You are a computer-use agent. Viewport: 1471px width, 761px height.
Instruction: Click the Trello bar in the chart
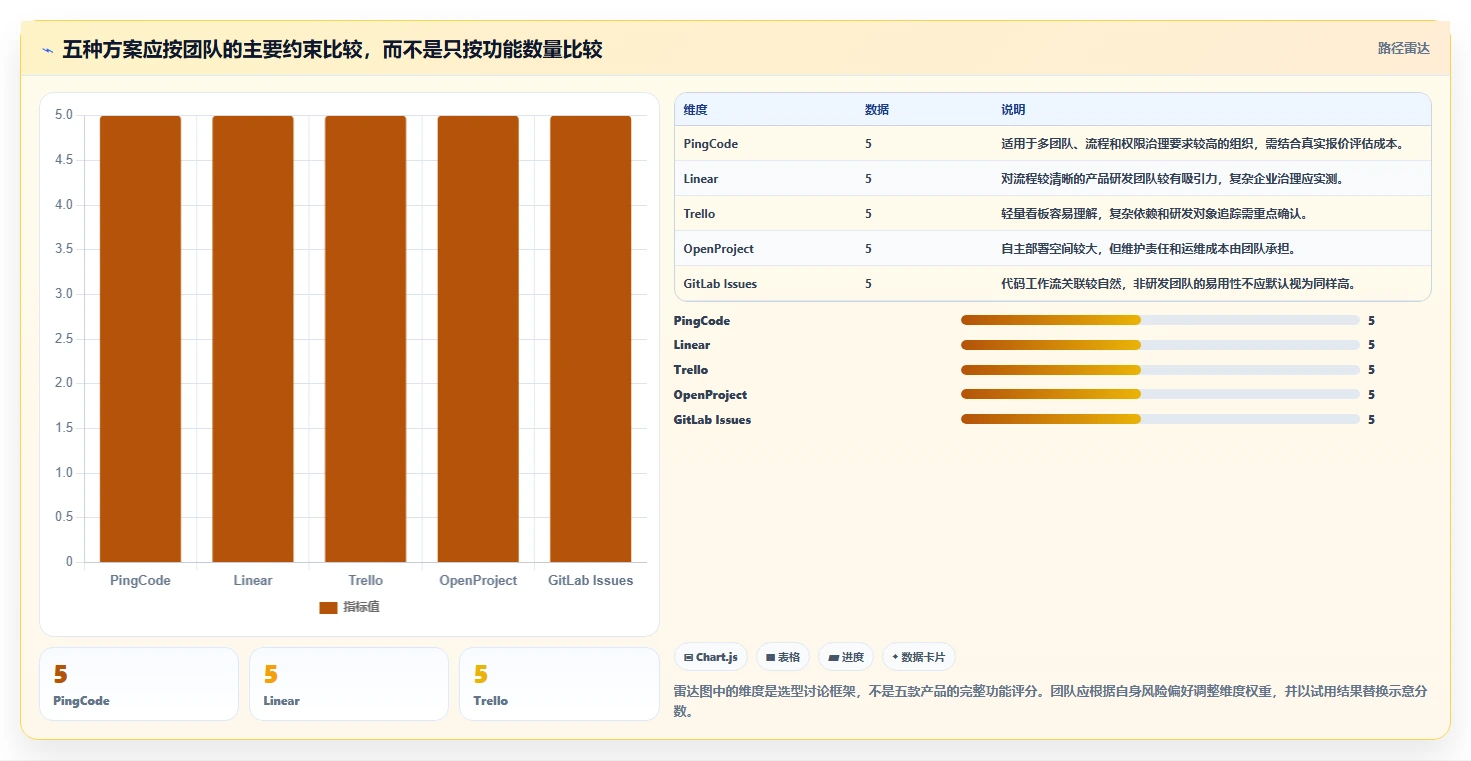tap(365, 339)
